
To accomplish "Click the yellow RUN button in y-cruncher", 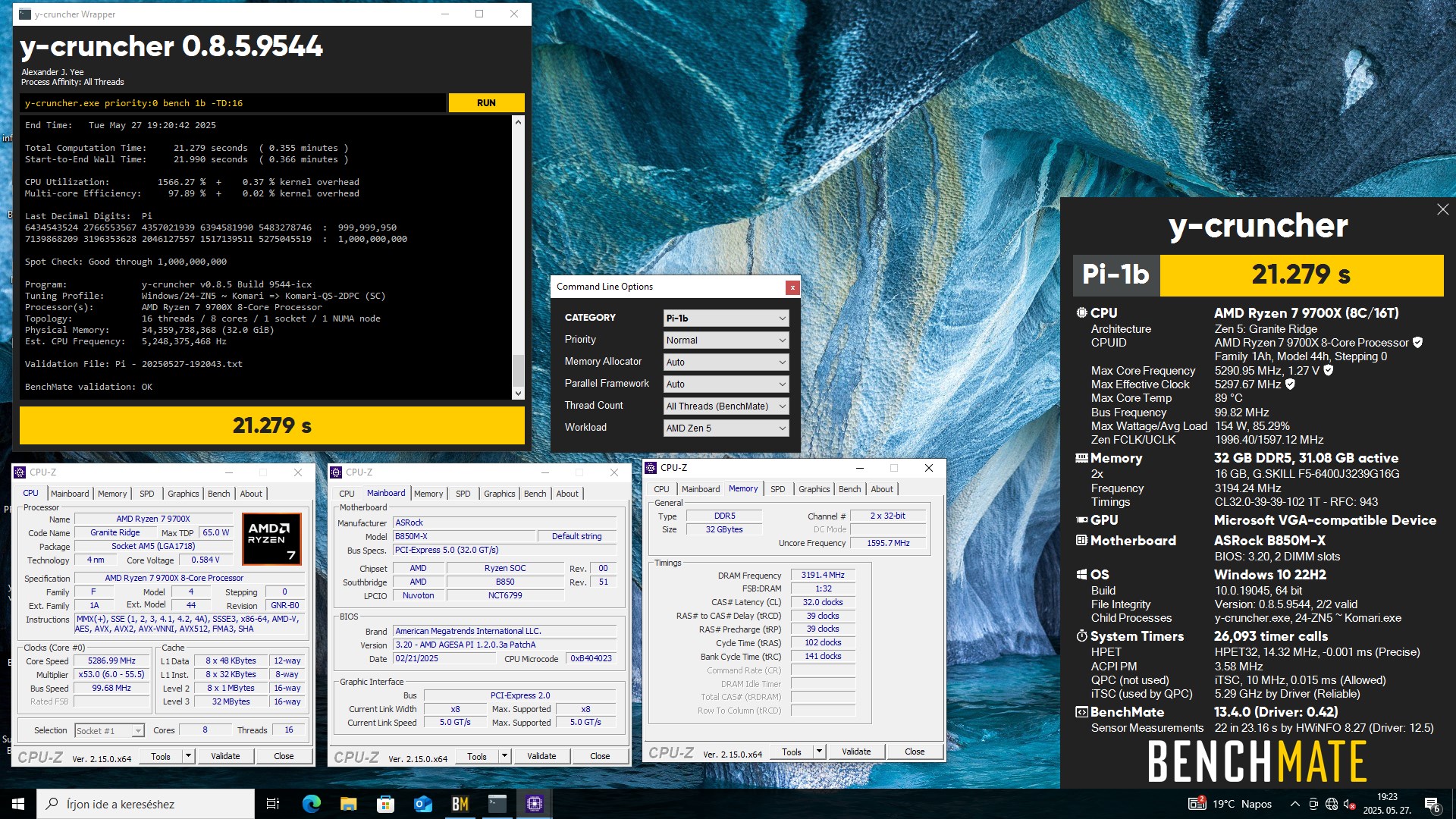I will [x=486, y=103].
